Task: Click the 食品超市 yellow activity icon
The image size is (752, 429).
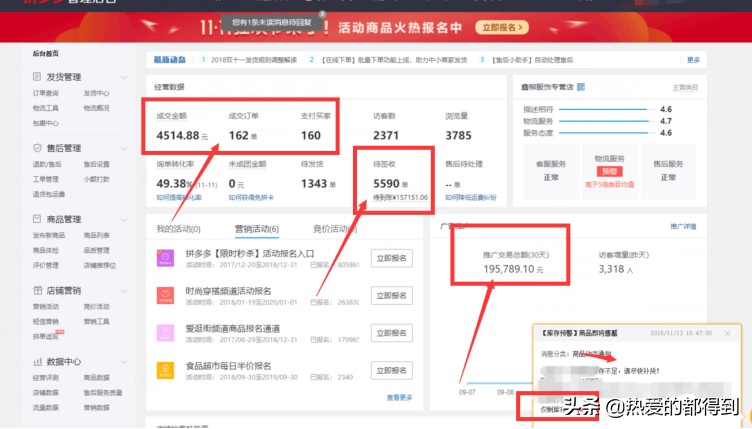Action: tap(165, 370)
